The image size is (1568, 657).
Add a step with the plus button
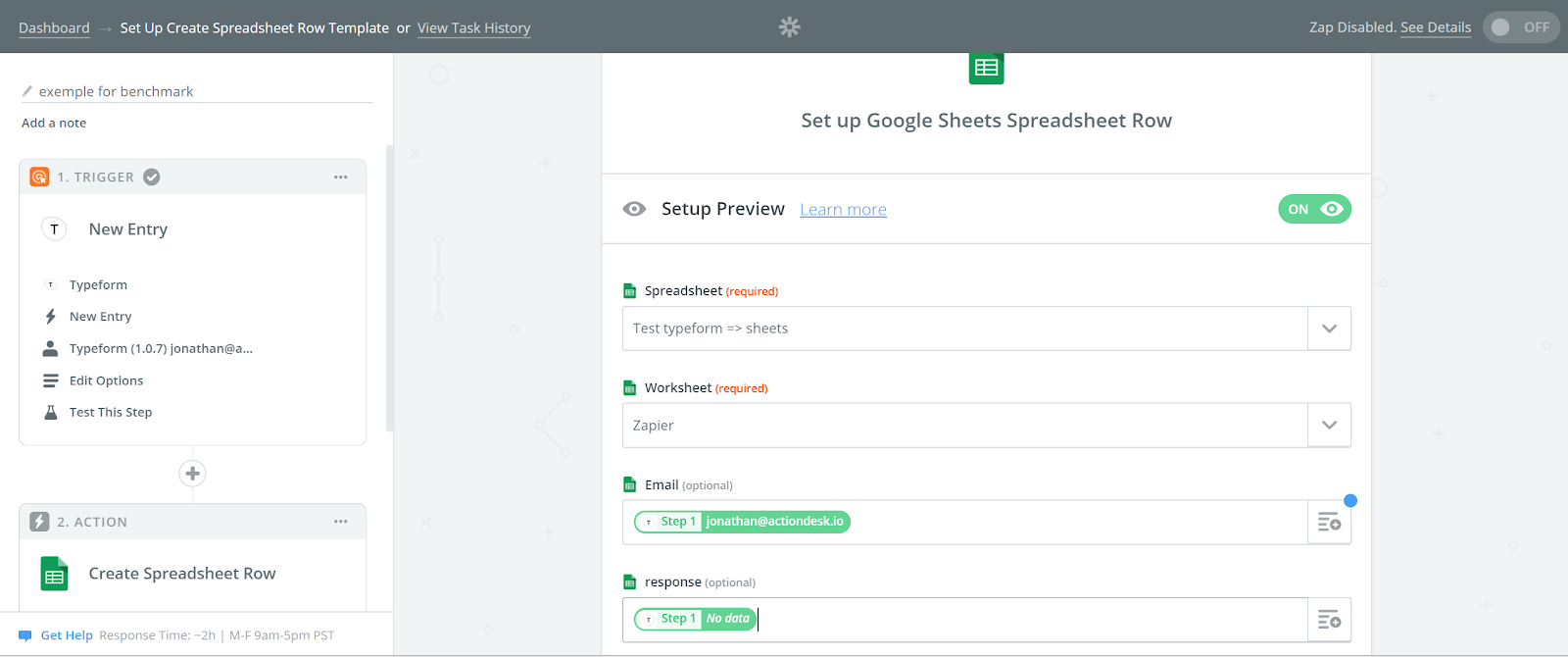(x=192, y=474)
